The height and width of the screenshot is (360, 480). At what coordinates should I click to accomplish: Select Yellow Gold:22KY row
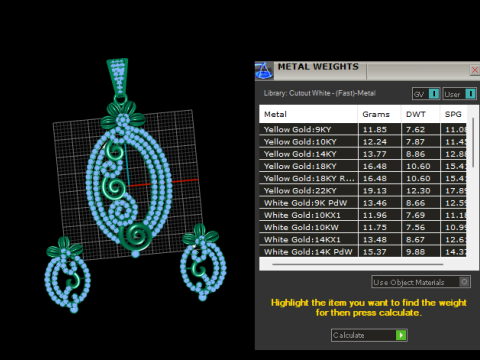click(363, 191)
